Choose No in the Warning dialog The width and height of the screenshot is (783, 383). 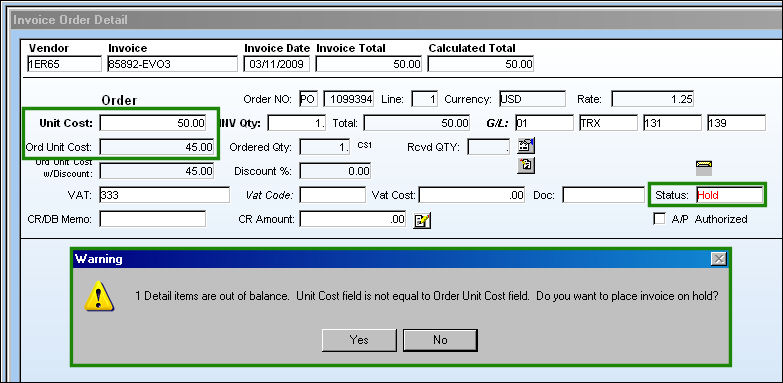(x=440, y=340)
